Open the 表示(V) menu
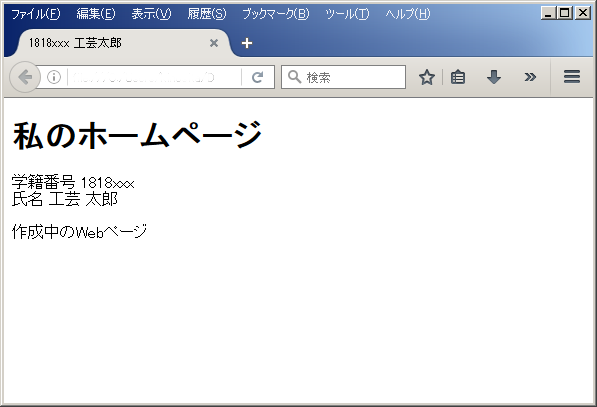This screenshot has width=597, height=407. click(x=151, y=14)
